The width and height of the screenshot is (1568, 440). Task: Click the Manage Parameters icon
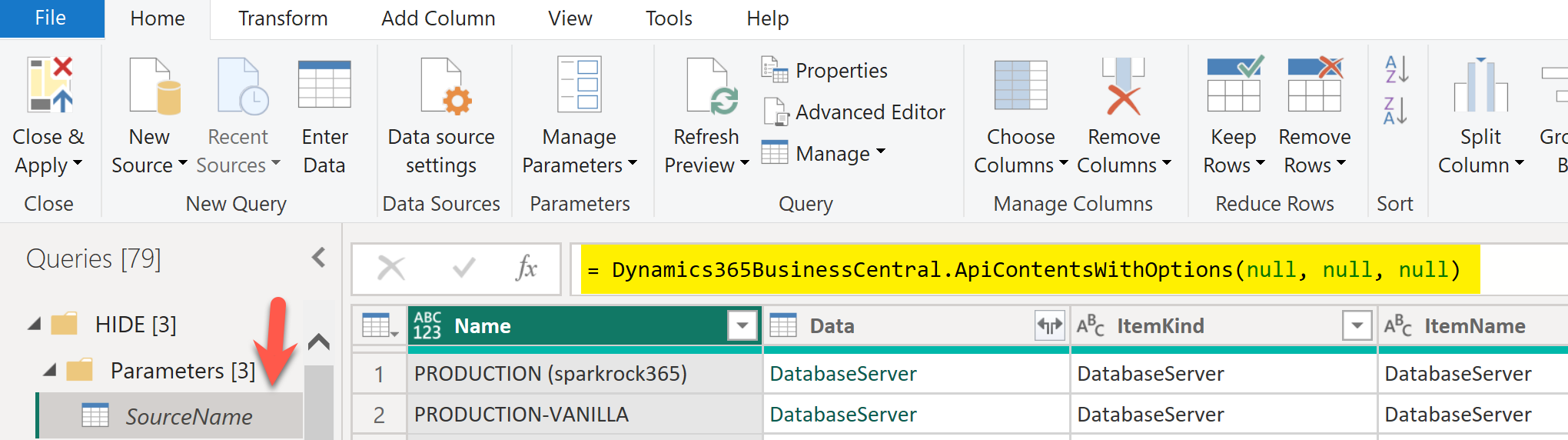coord(580,85)
